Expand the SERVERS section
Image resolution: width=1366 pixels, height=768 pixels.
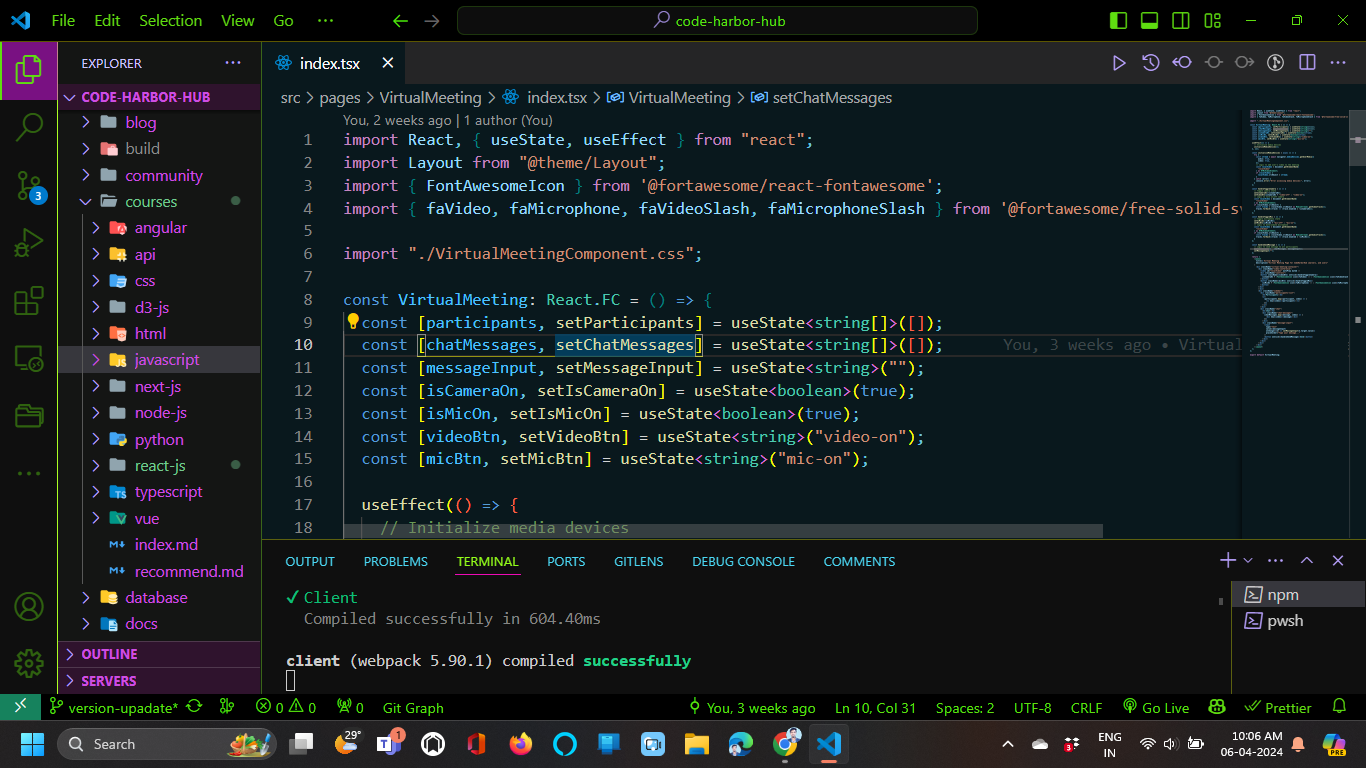click(x=160, y=681)
